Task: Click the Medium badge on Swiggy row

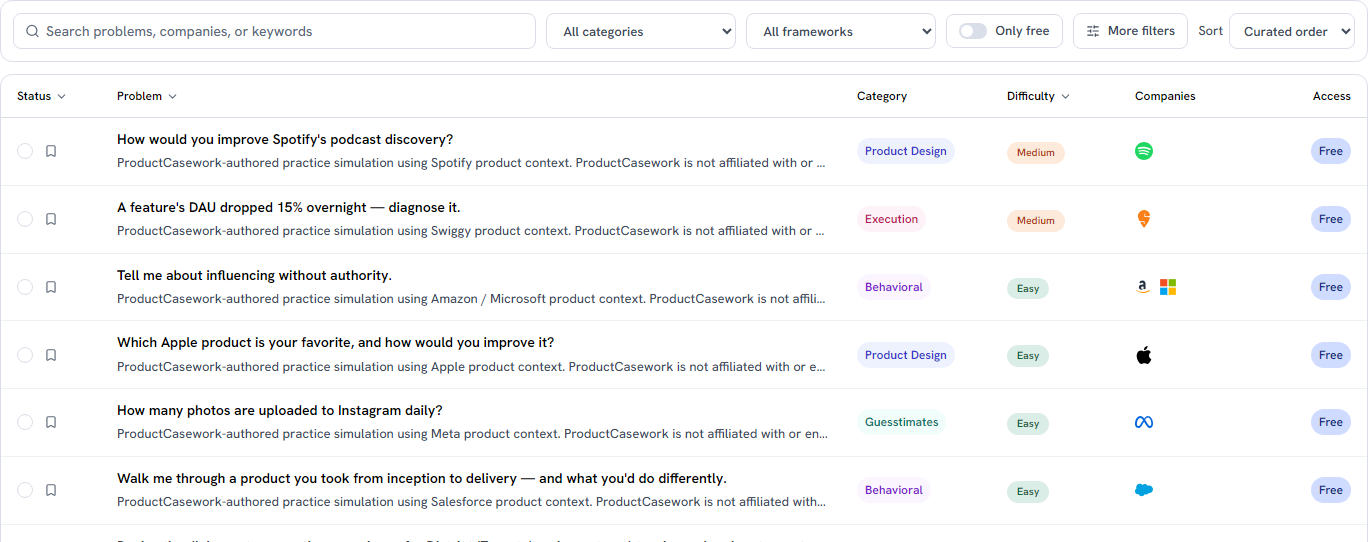Action: pos(1036,221)
